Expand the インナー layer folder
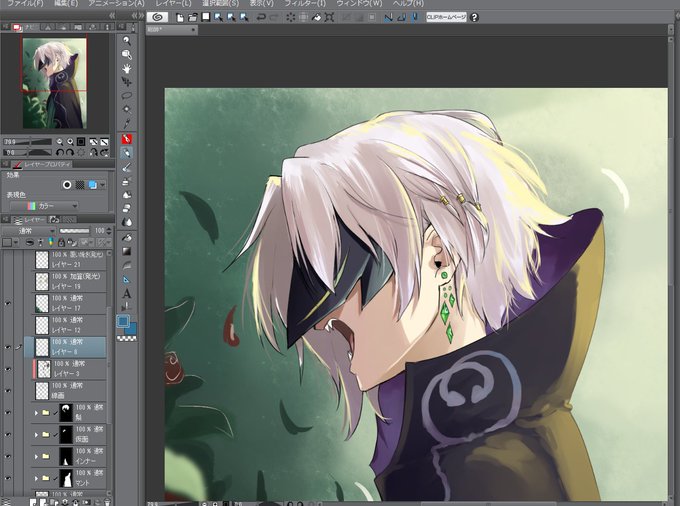This screenshot has width=680, height=506. (x=36, y=457)
